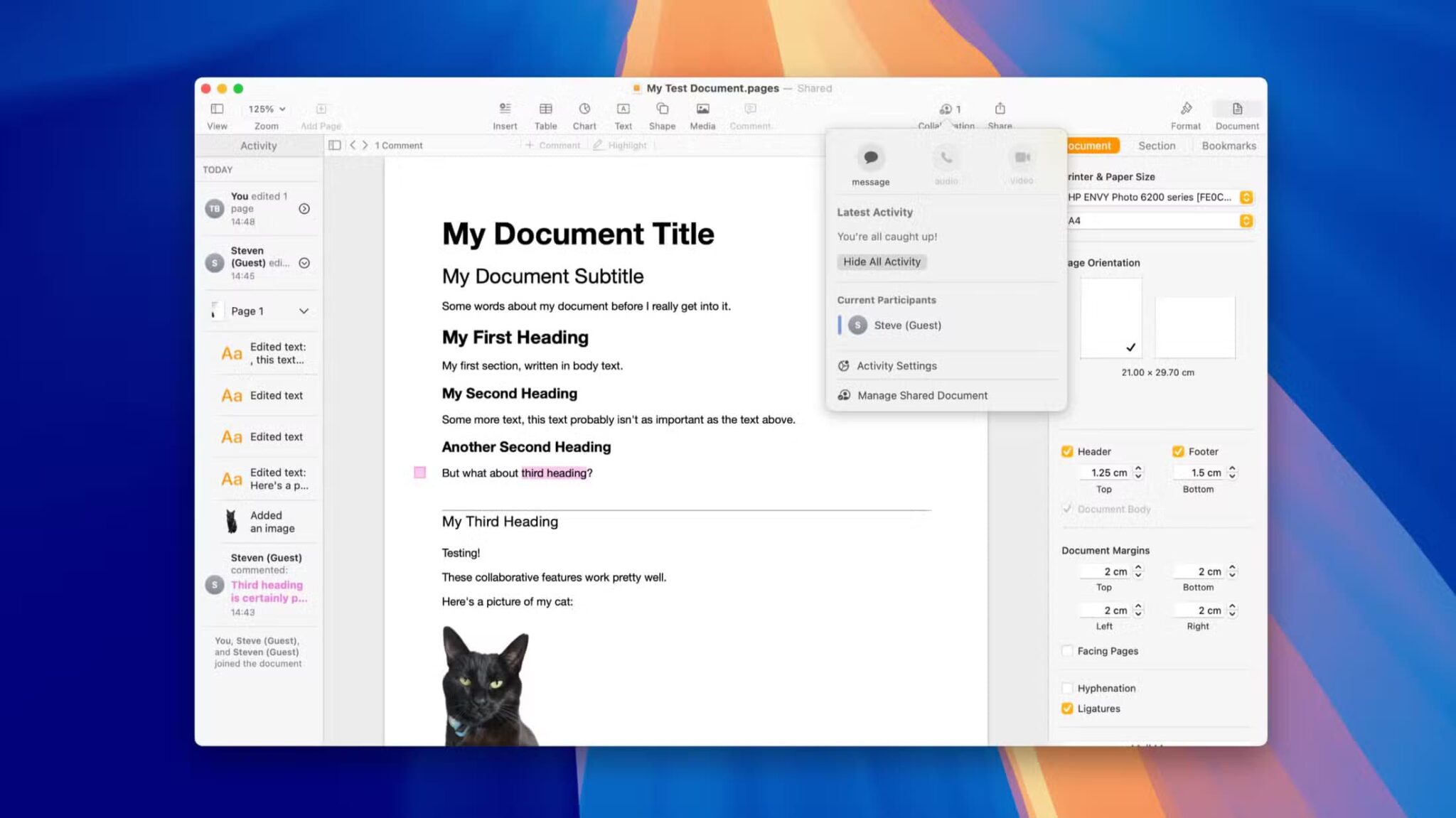Click 'My Test Document.pages' window title

[712, 88]
